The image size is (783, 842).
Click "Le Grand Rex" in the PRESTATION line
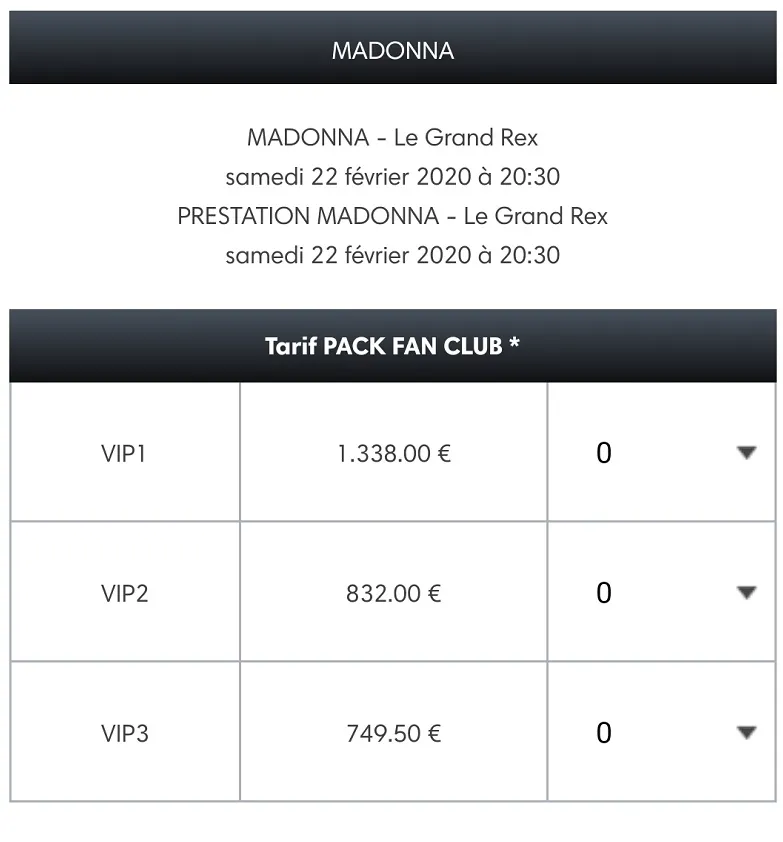[x=535, y=216]
